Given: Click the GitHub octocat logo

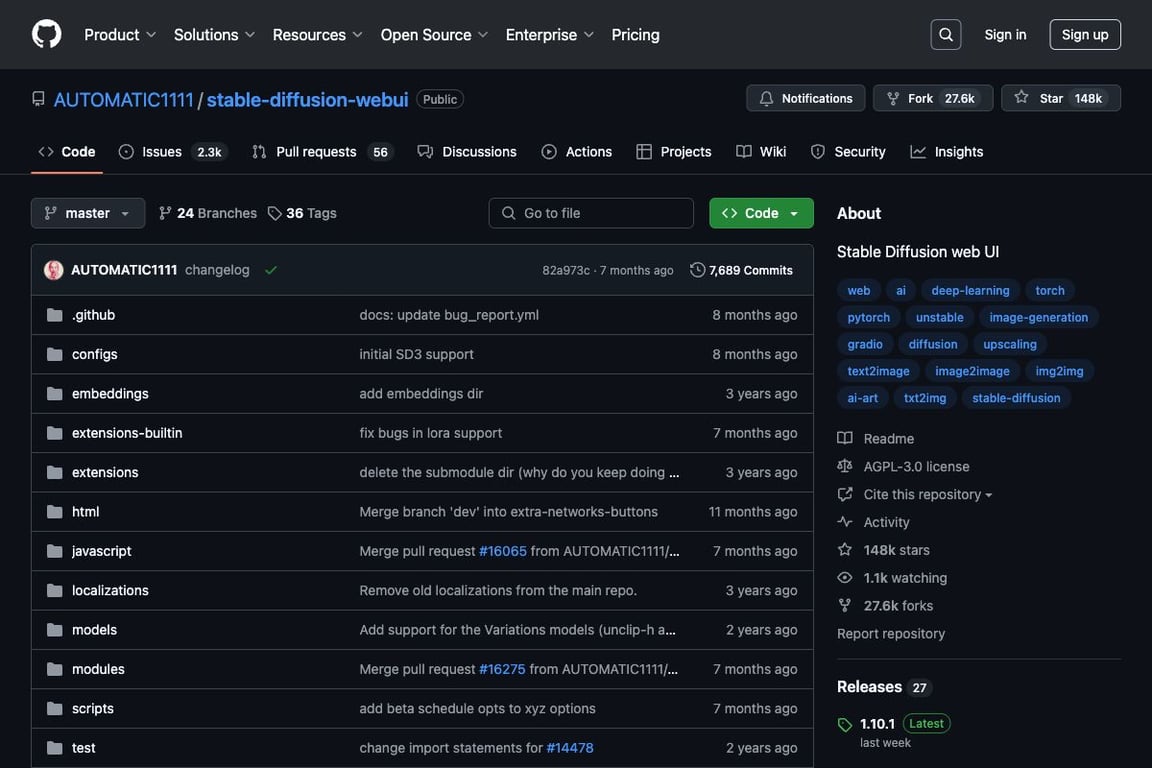Looking at the screenshot, I should click(x=46, y=34).
